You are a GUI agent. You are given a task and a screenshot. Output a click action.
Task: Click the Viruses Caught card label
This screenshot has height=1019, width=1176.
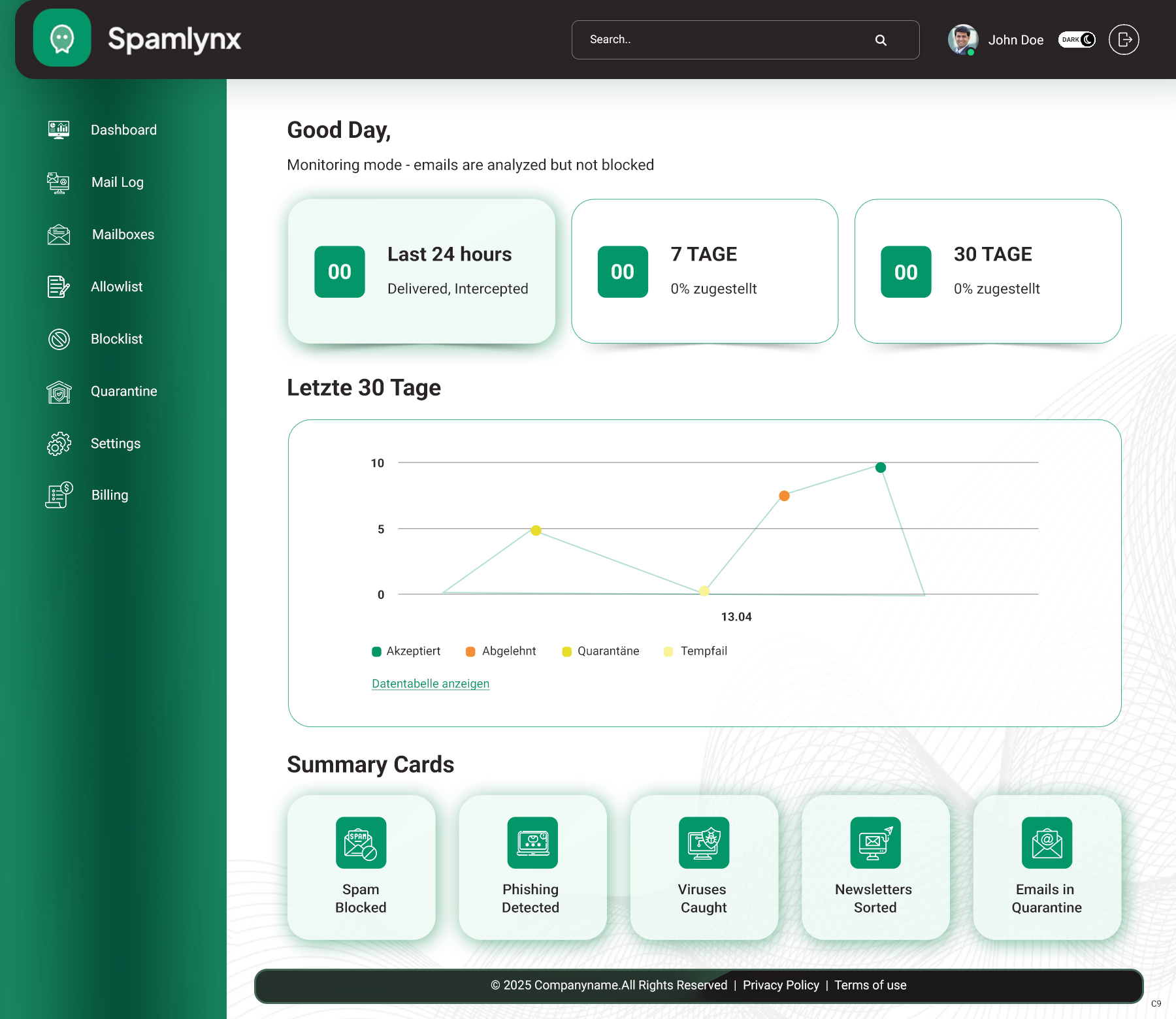(x=702, y=898)
